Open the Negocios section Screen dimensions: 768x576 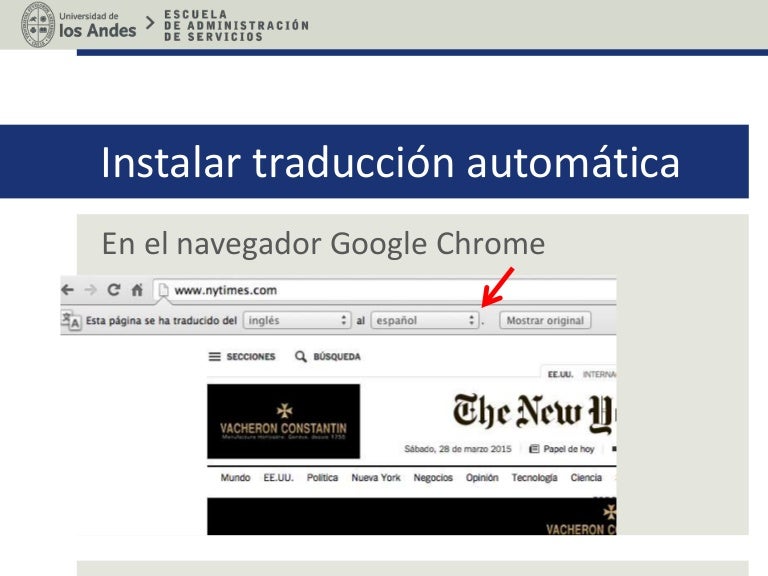(433, 478)
